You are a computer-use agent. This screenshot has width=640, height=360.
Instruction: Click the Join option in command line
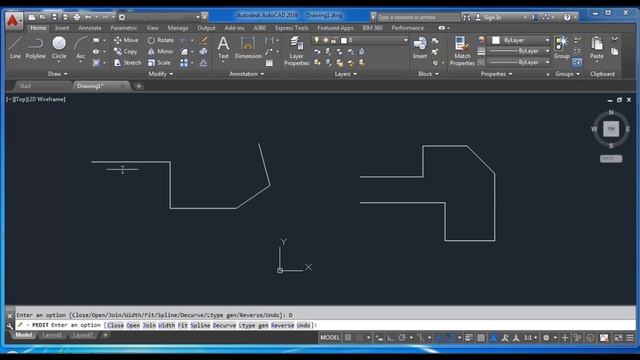tap(149, 325)
